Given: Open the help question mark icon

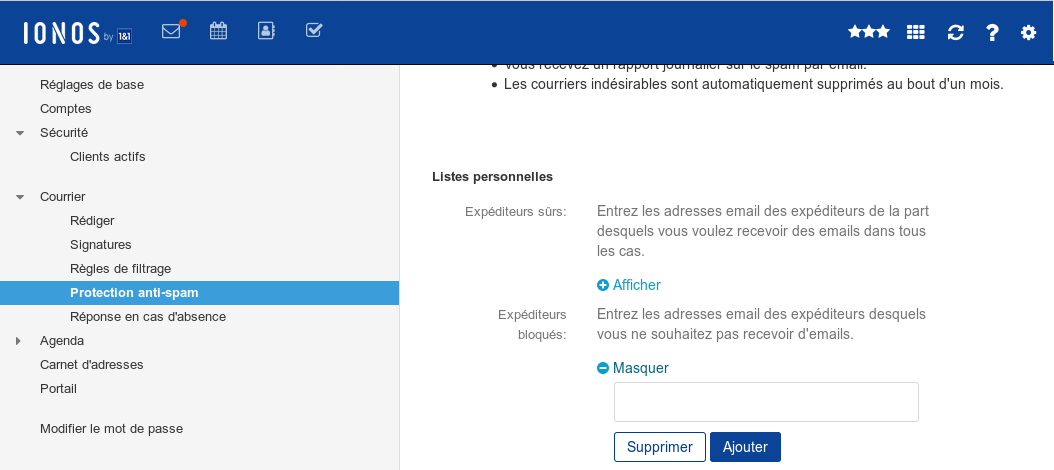Looking at the screenshot, I should [x=992, y=32].
